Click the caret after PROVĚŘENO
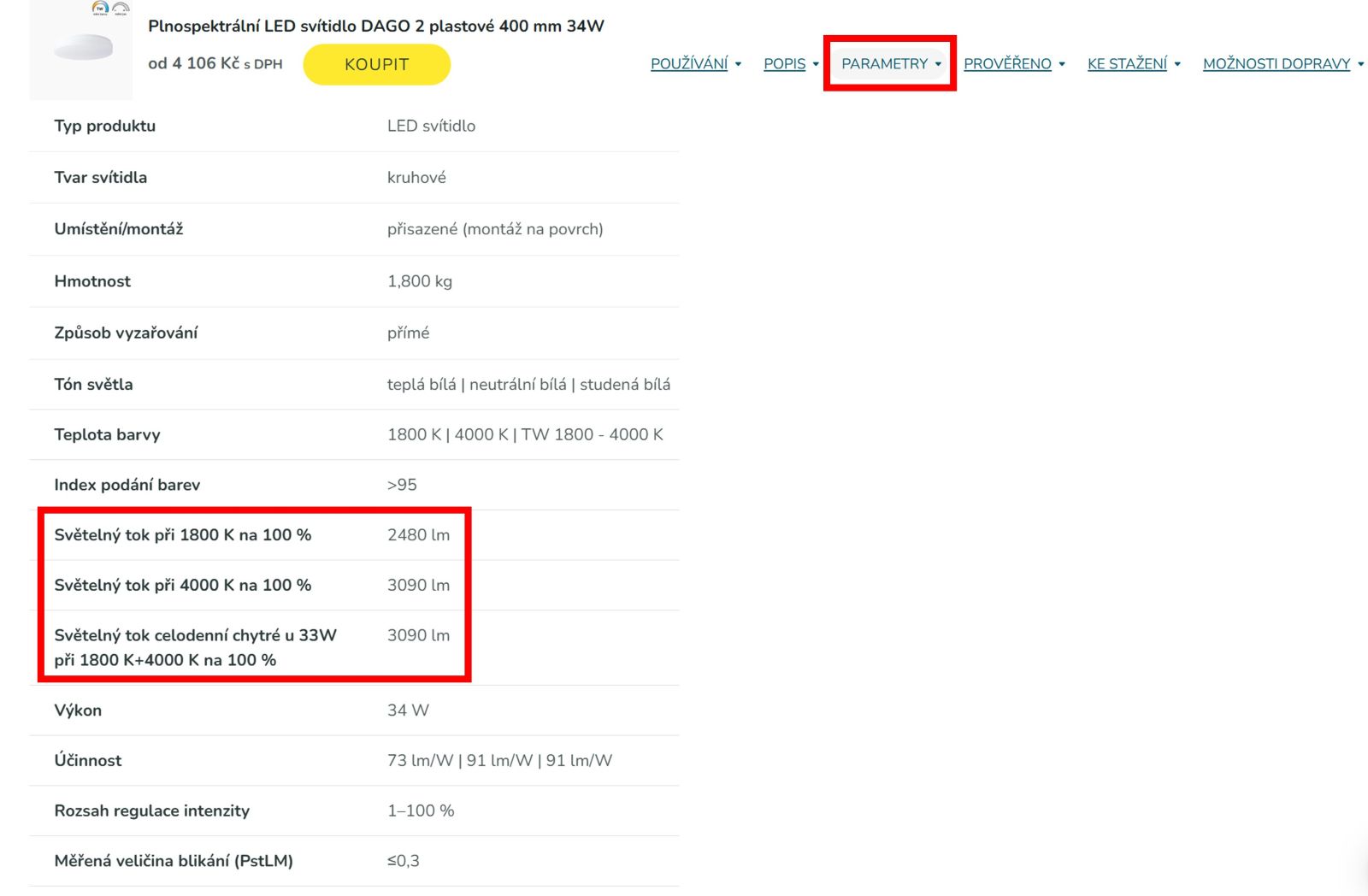The image size is (1368, 896). click(x=1062, y=64)
